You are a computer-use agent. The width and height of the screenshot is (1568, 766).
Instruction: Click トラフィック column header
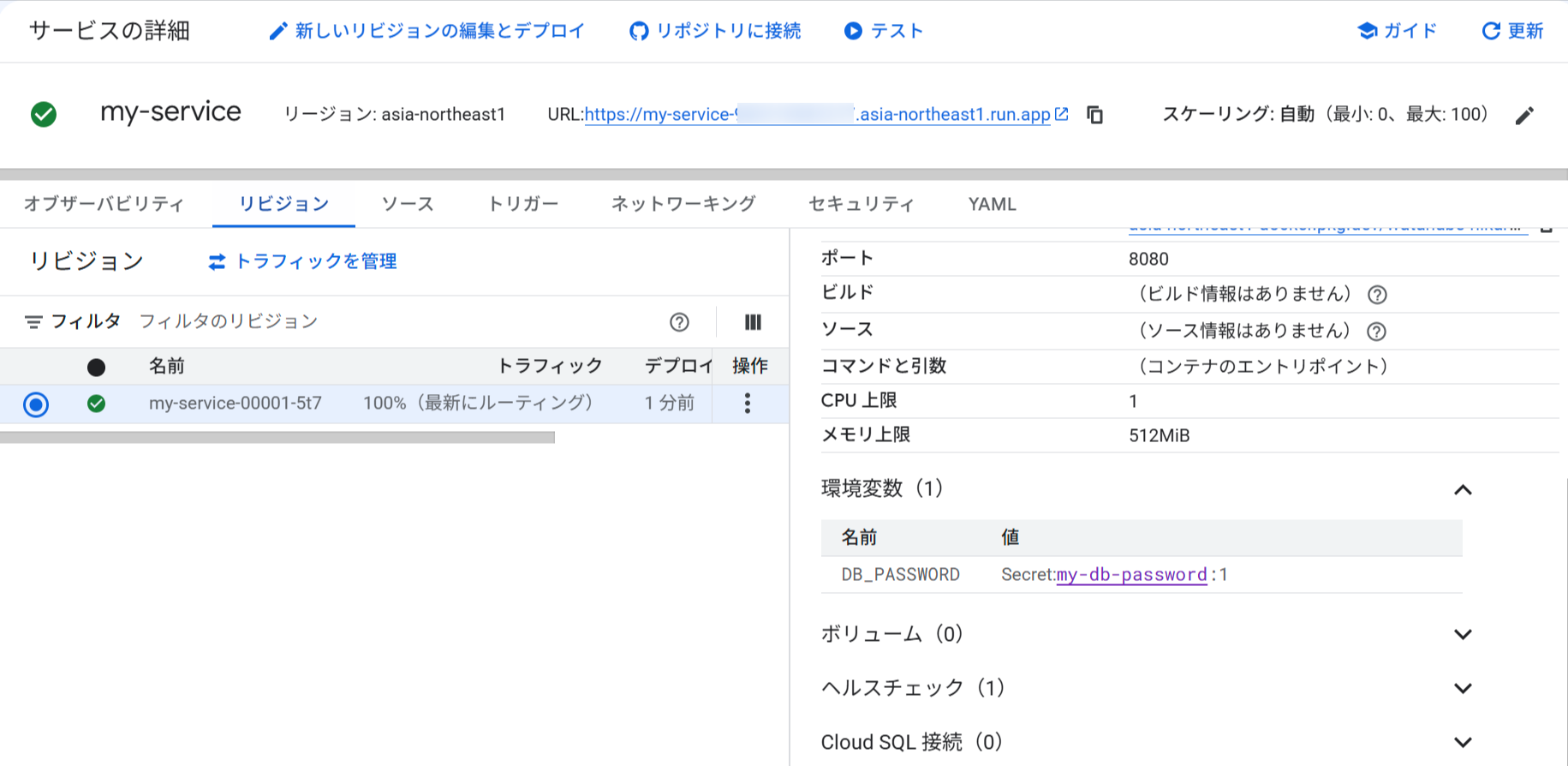(x=551, y=367)
